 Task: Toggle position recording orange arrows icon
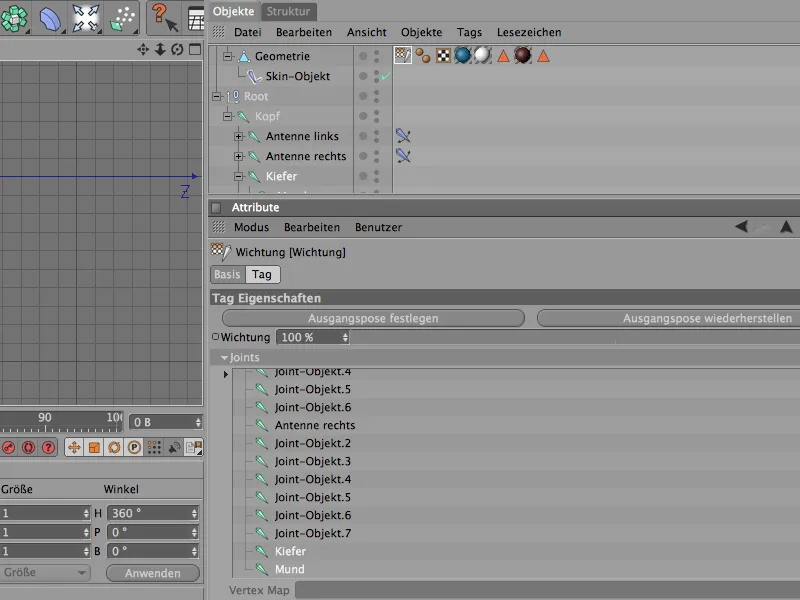tap(74, 447)
